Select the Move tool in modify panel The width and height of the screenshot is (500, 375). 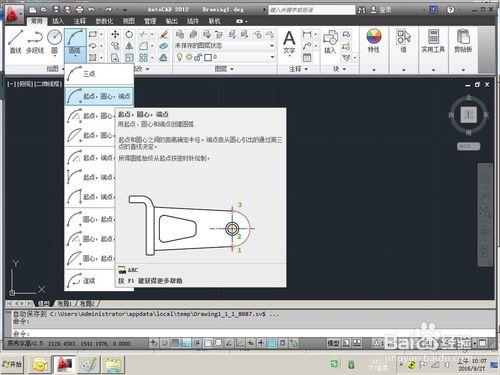(115, 34)
